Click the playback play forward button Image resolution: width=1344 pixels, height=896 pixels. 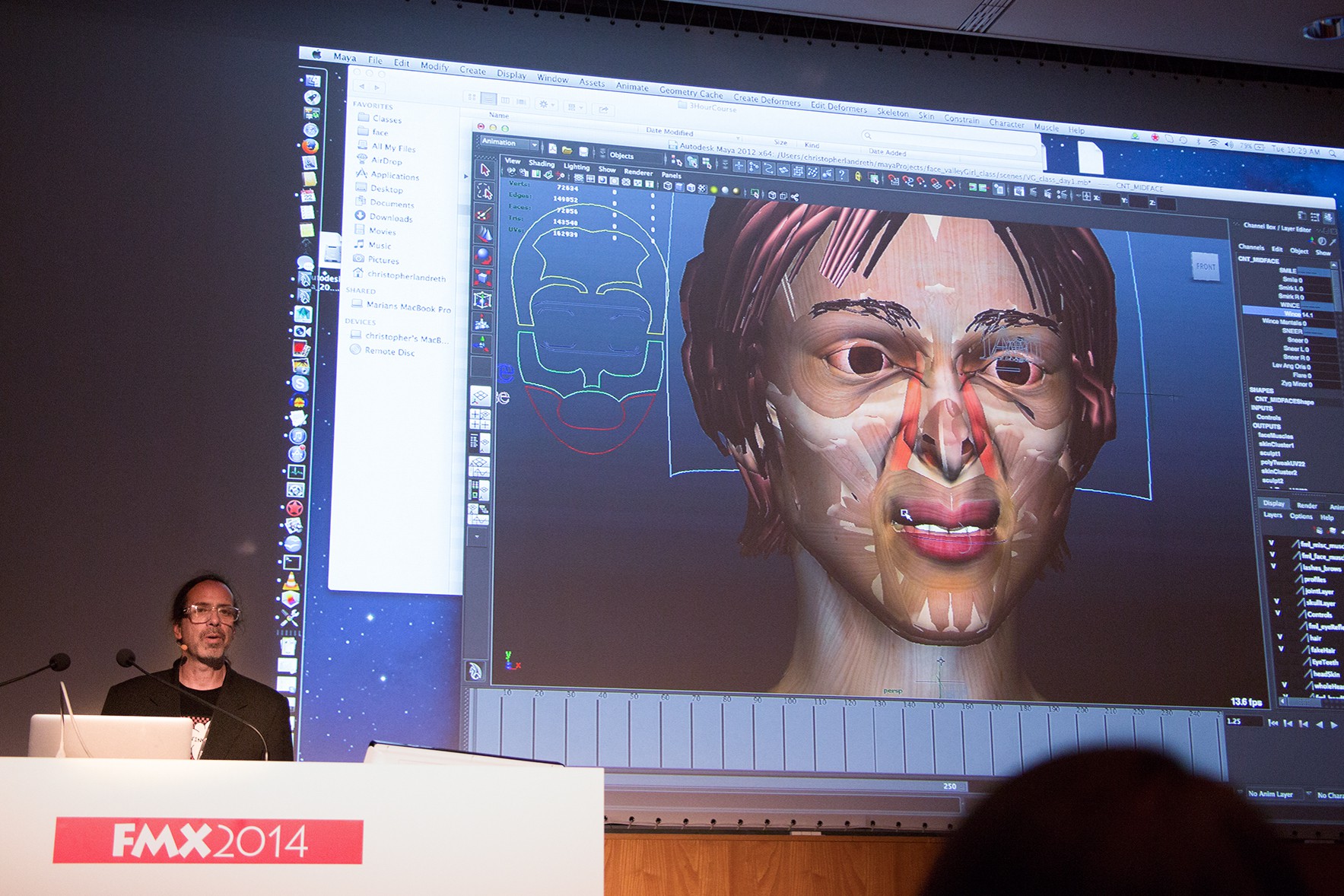(1333, 725)
